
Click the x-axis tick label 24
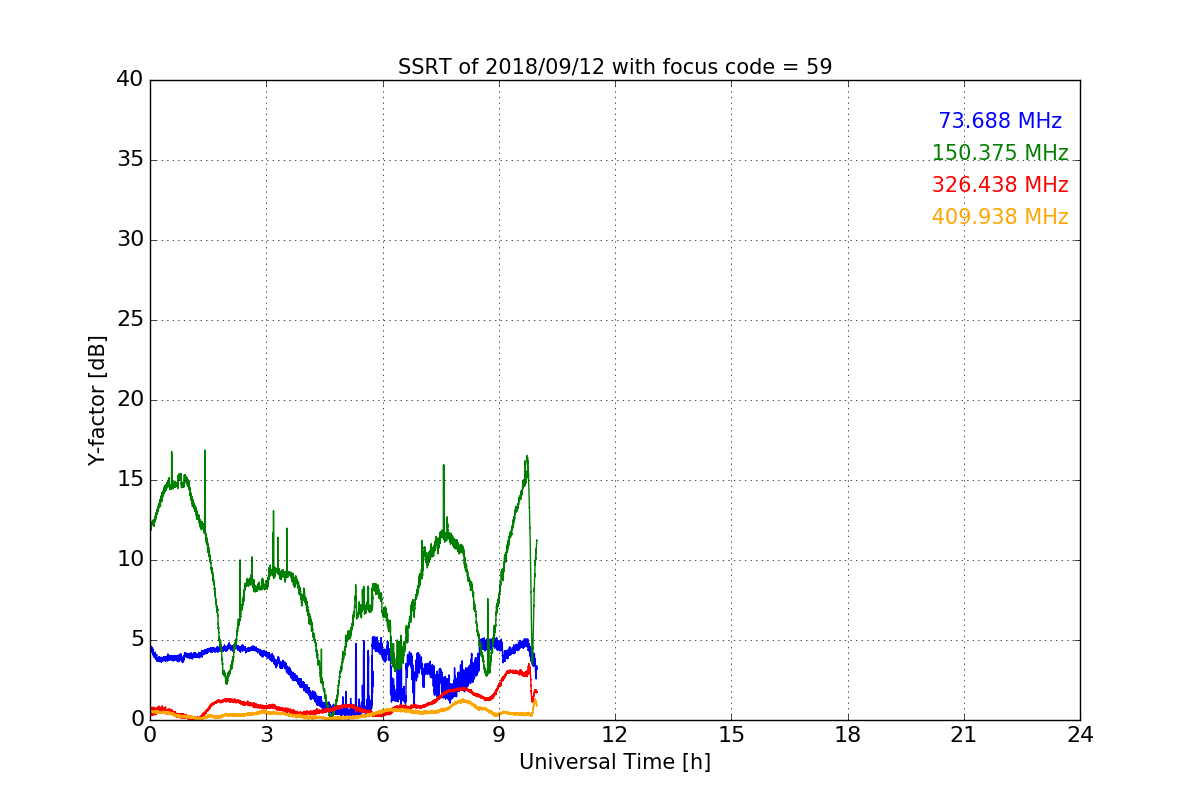[x=1080, y=735]
